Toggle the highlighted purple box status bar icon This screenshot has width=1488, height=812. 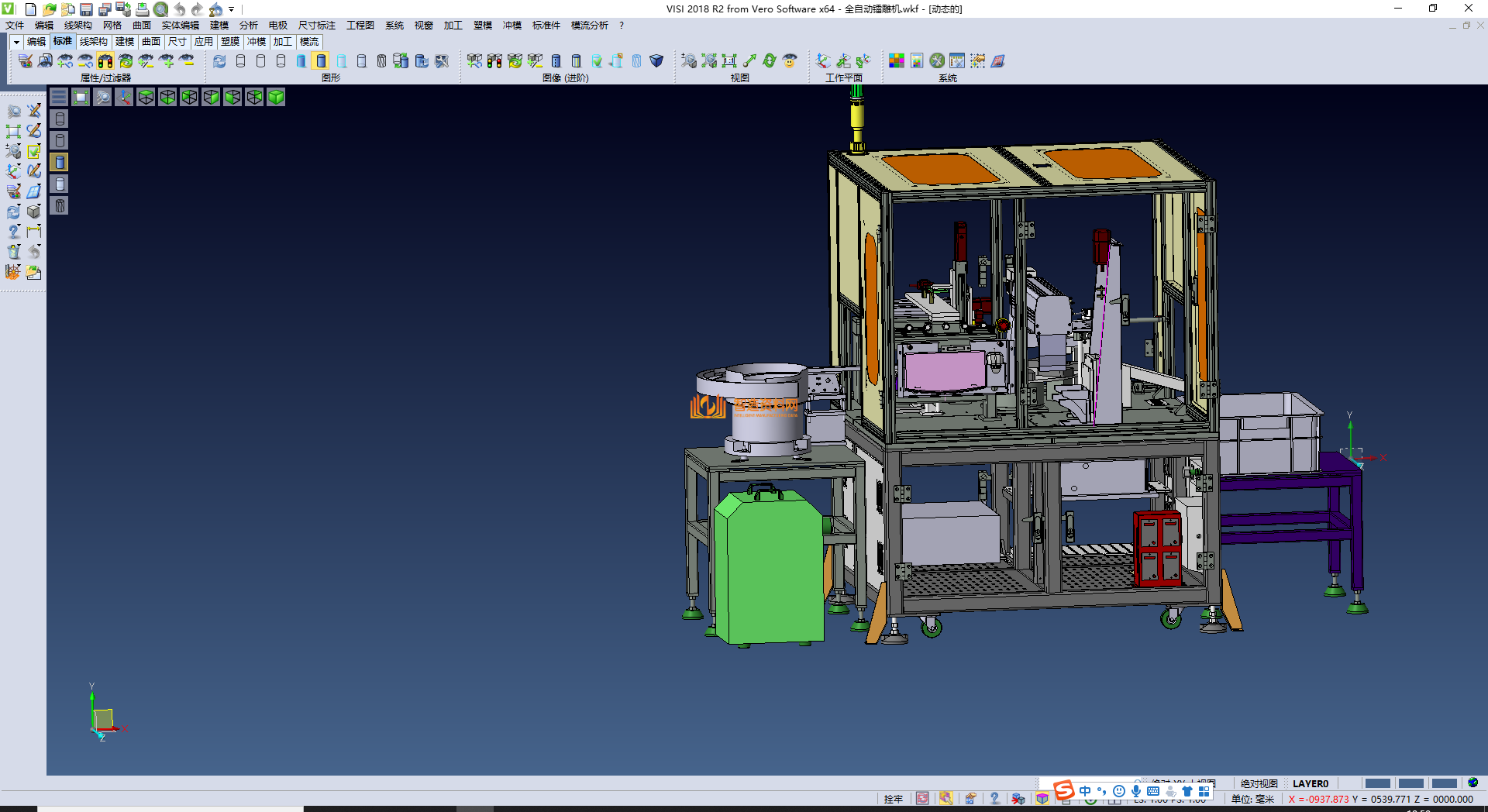tap(1042, 799)
